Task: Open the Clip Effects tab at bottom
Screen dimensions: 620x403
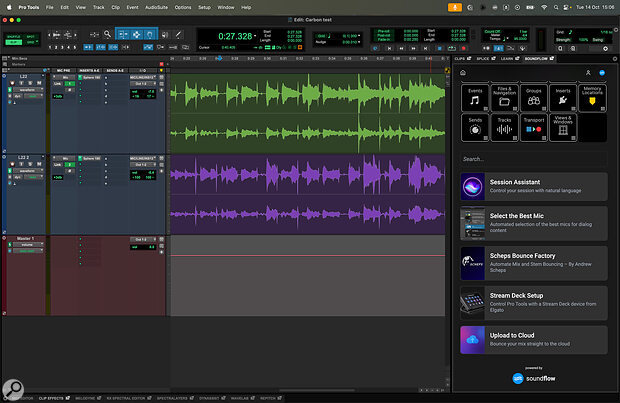Action: (54, 398)
